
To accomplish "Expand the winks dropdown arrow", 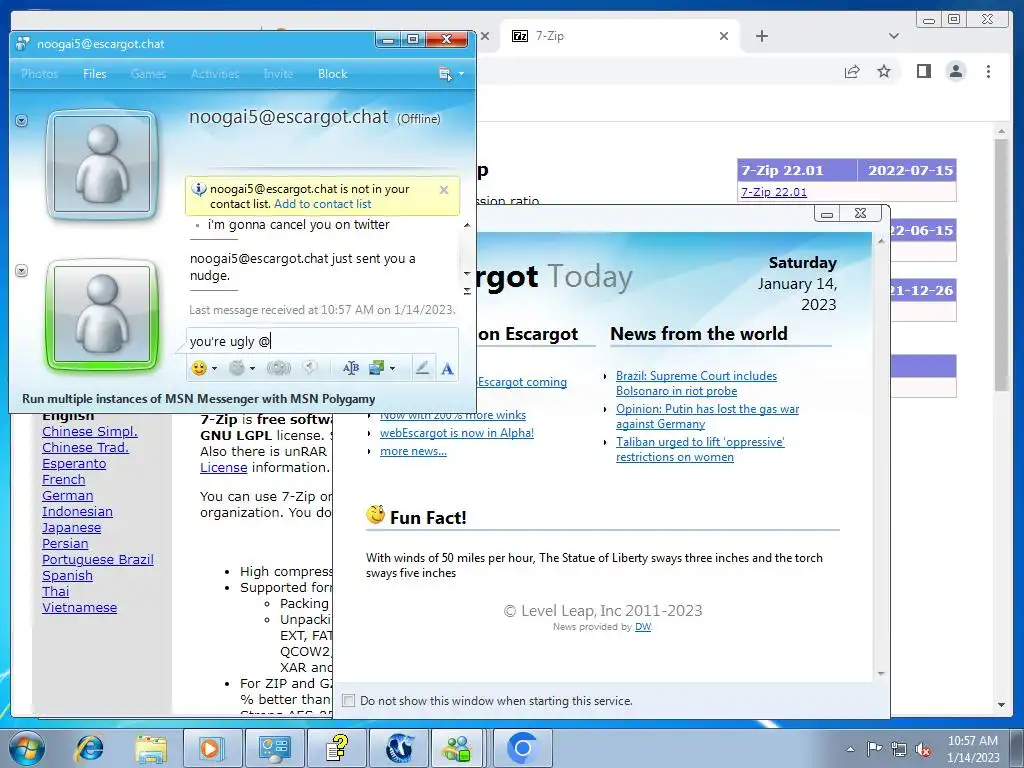I will tap(252, 368).
